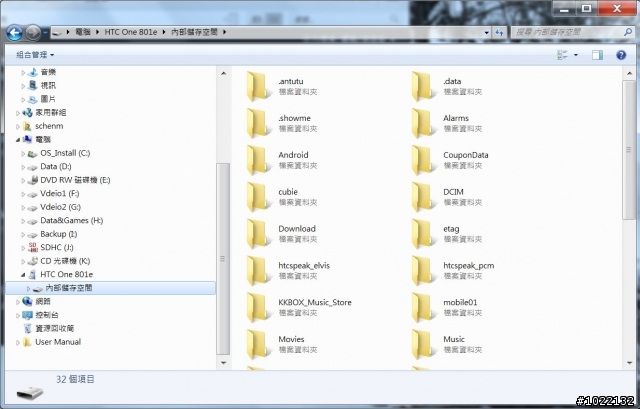Viewport: 640px width, 409px height.
Task: Click the Forward navigation arrow button
Action: click(33, 33)
